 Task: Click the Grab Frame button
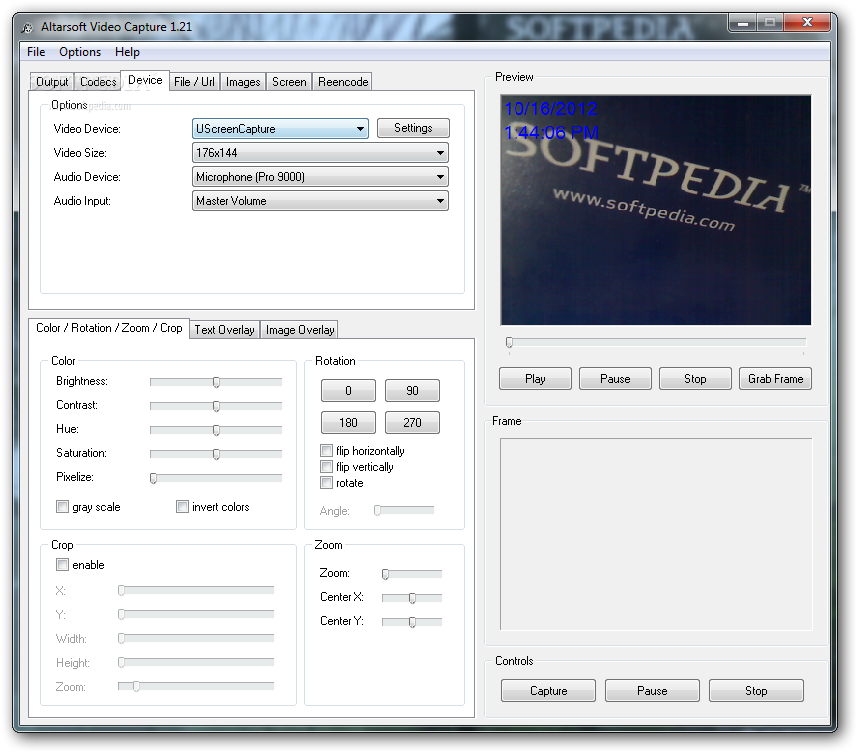click(775, 379)
